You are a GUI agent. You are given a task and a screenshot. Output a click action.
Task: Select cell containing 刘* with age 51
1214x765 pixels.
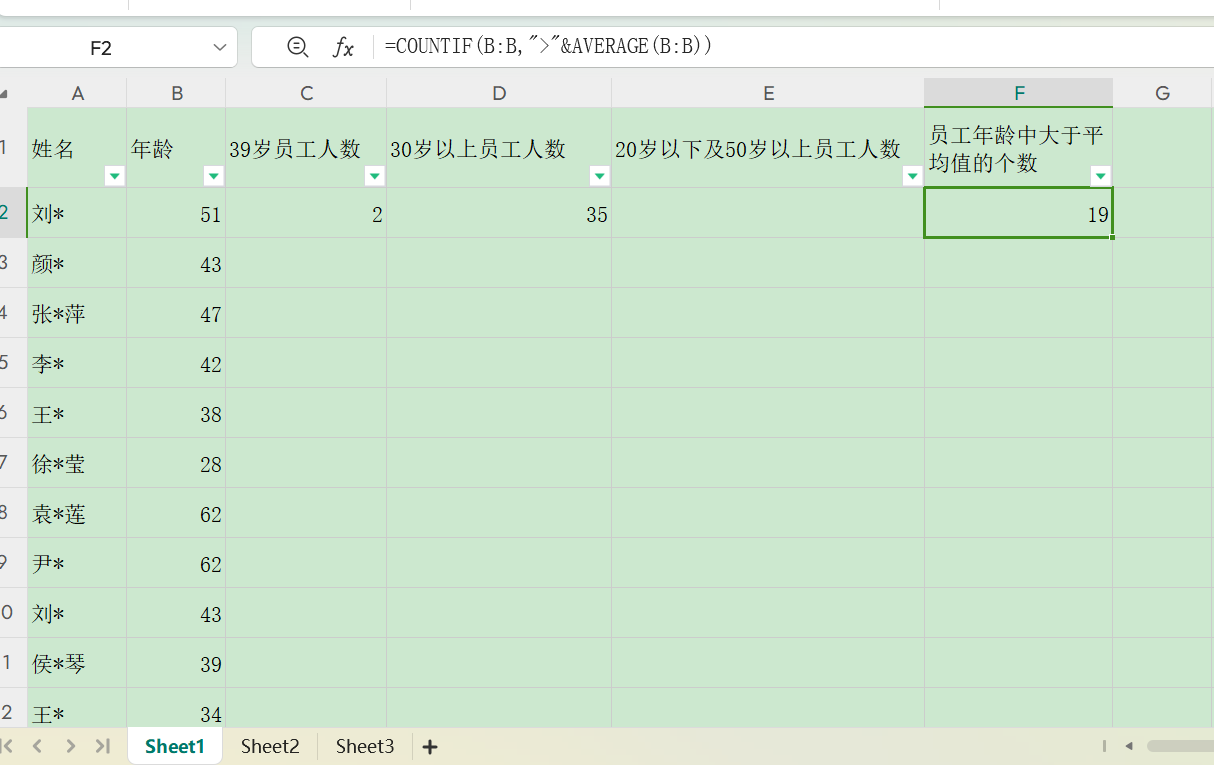click(x=77, y=213)
